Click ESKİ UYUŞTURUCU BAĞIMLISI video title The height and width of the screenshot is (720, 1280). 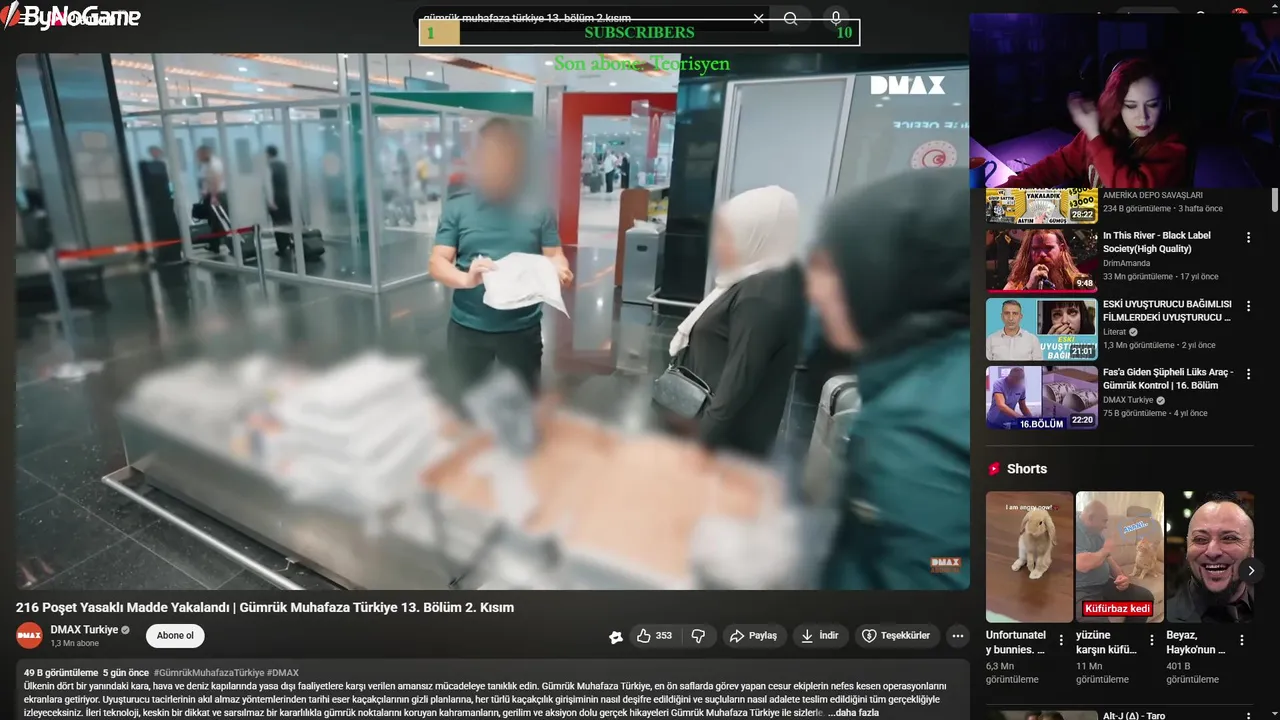(1167, 310)
